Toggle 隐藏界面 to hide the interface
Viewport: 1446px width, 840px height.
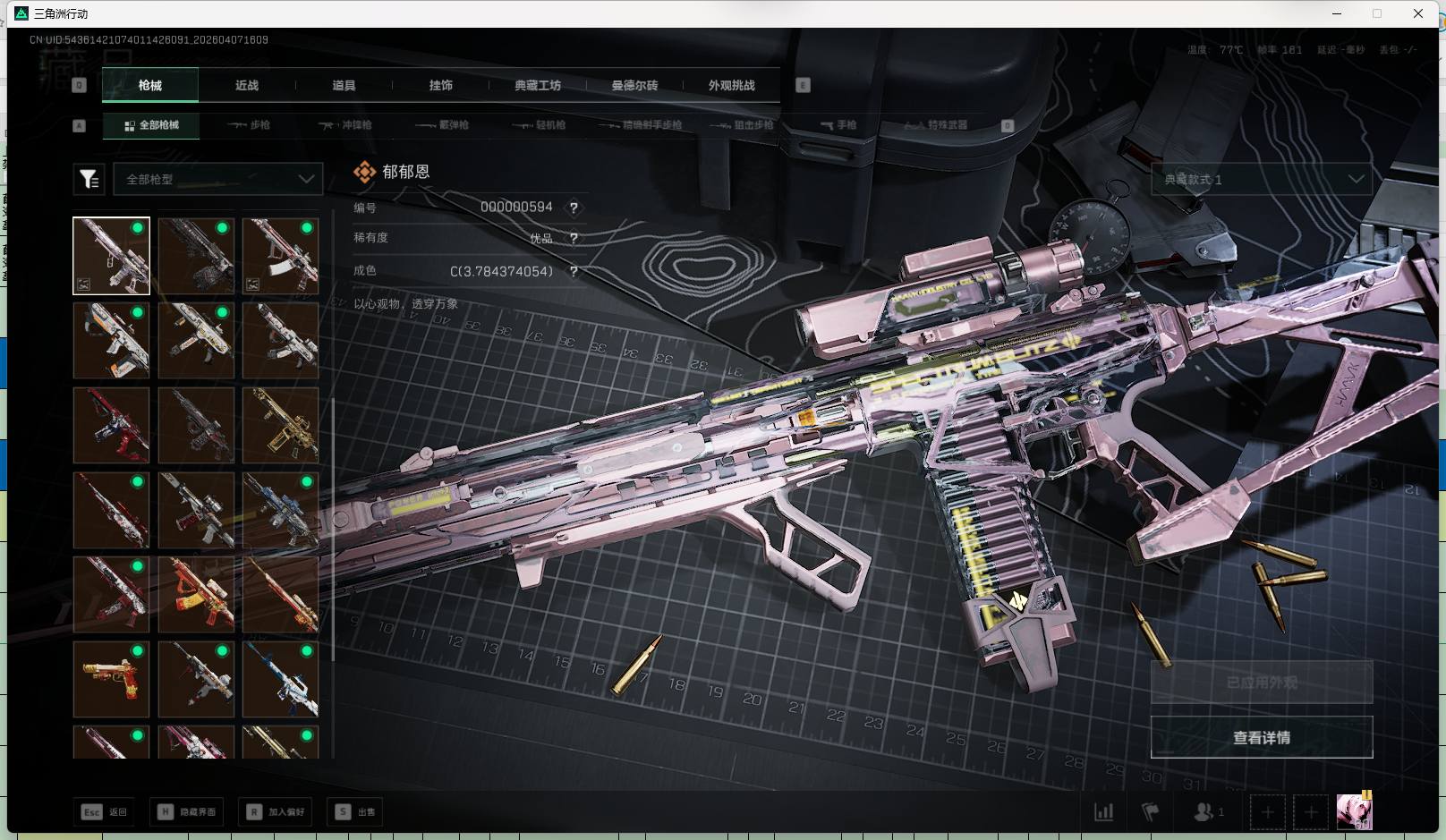(187, 811)
